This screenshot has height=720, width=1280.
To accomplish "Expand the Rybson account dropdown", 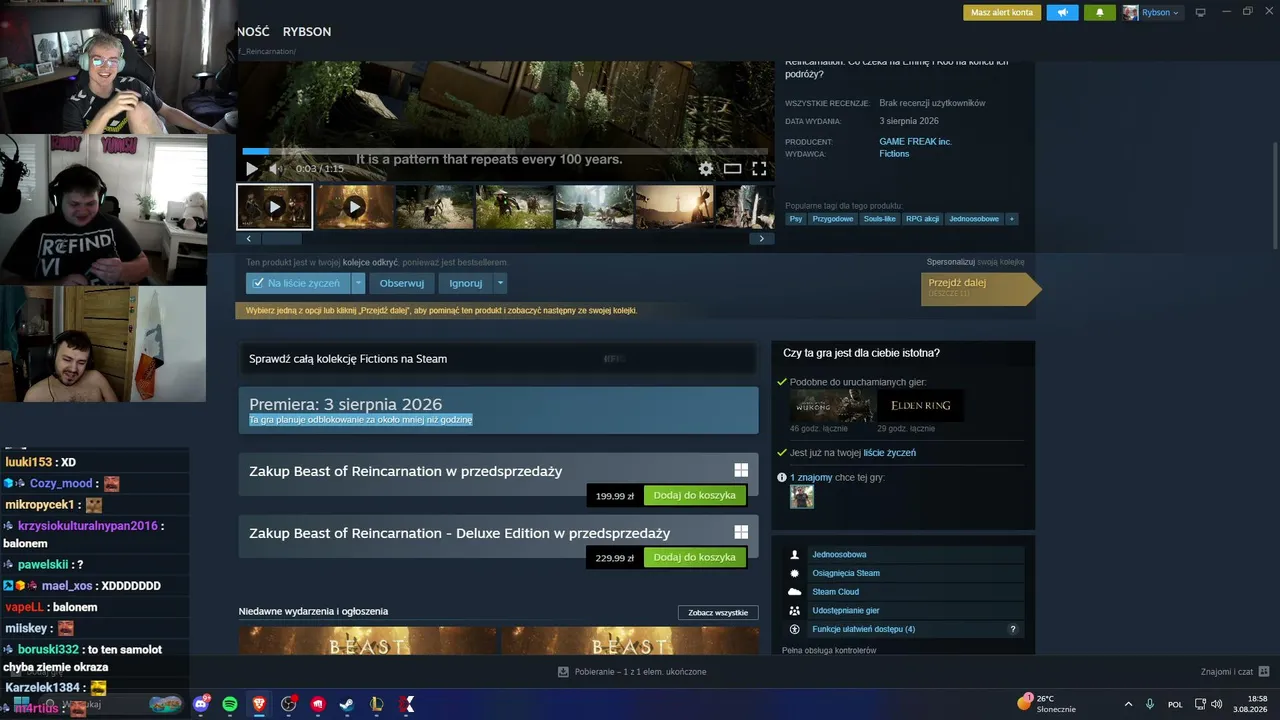I will 1160,13.
